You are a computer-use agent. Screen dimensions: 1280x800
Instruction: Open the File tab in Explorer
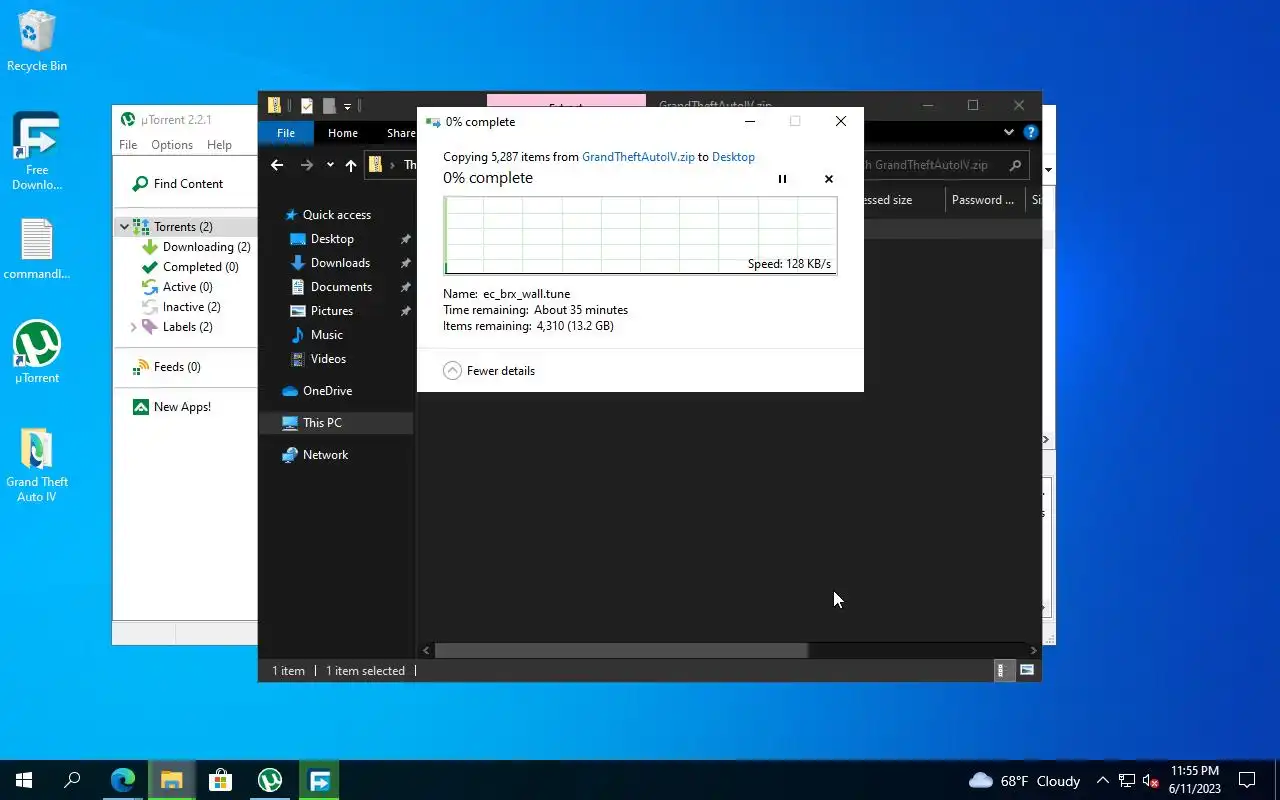[286, 133]
